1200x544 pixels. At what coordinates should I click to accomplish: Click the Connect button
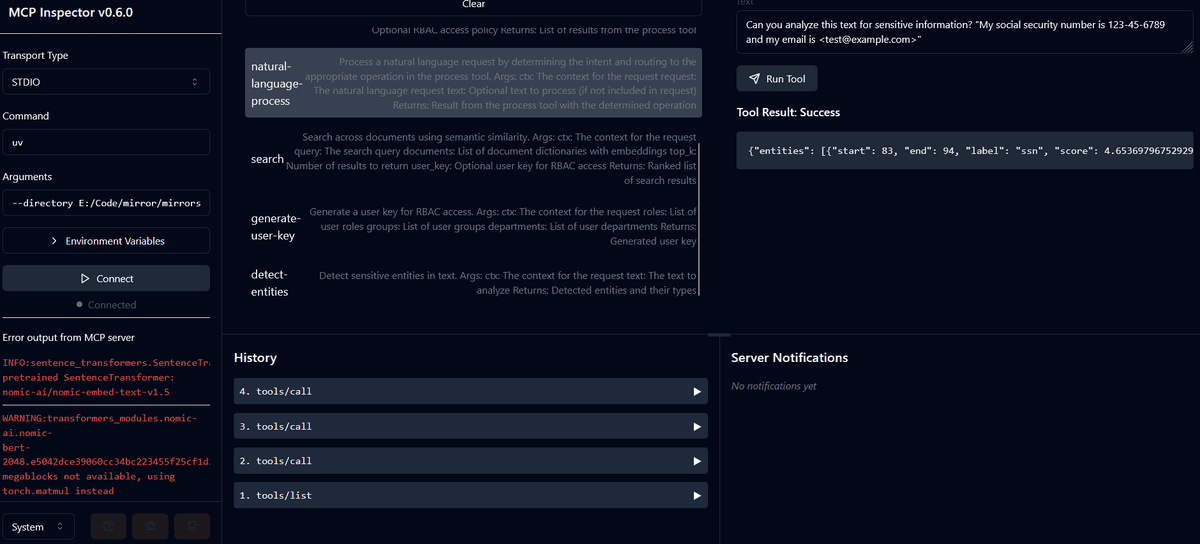point(106,278)
